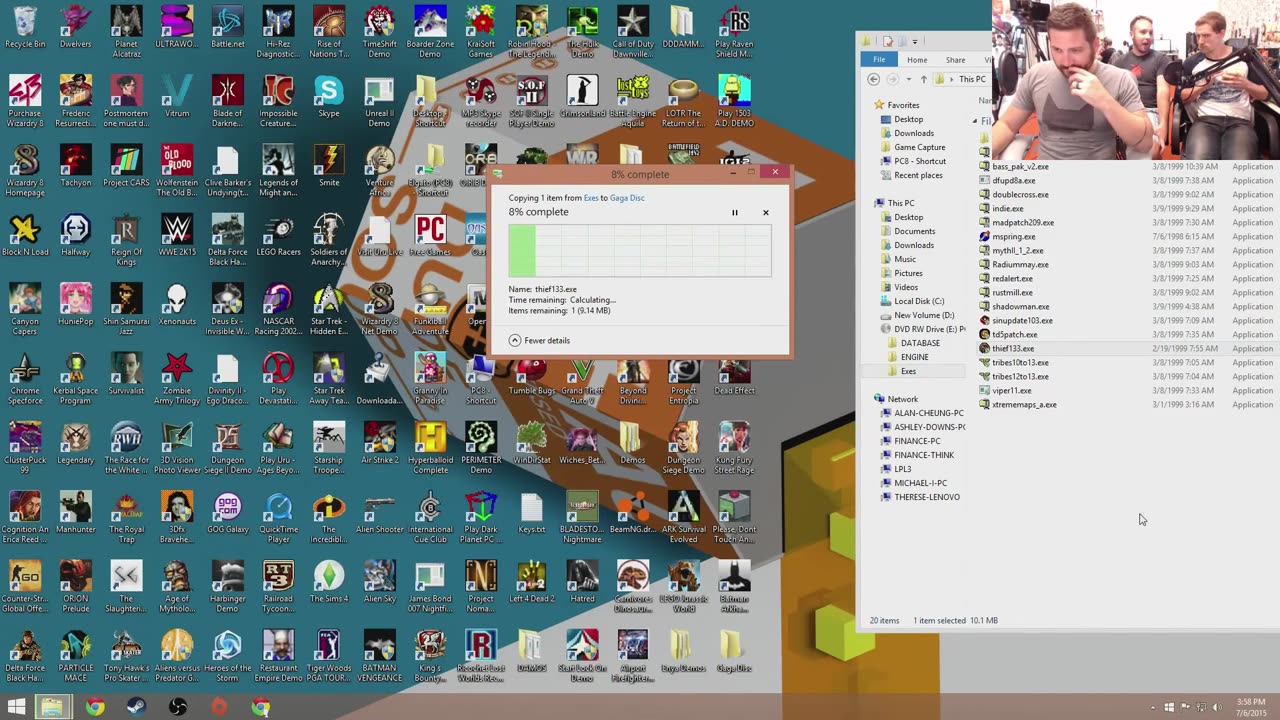
Task: Select The Sims 4 desktop icon
Action: [x=329, y=581]
